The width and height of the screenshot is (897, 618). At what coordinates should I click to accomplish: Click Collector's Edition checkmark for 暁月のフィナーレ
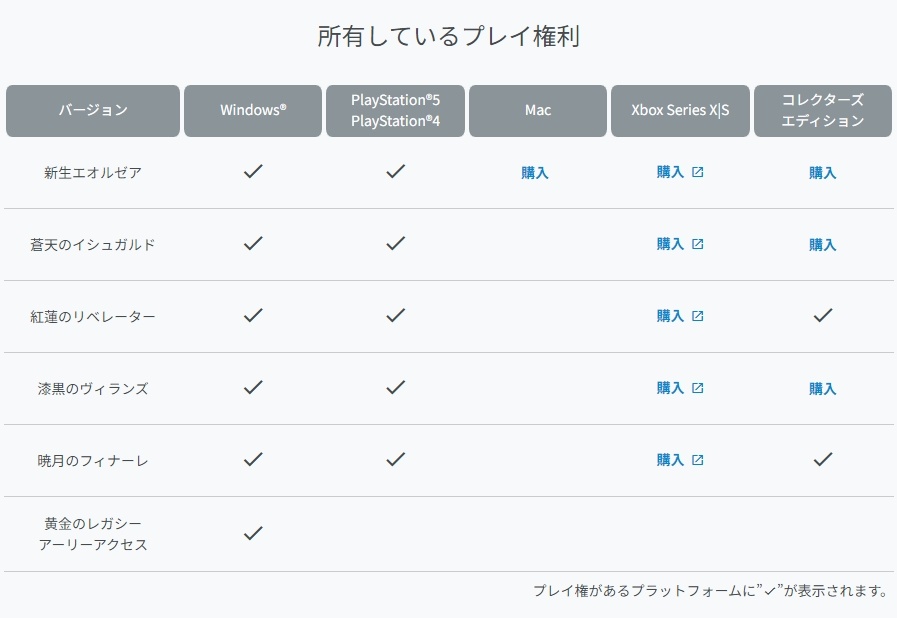click(x=823, y=459)
